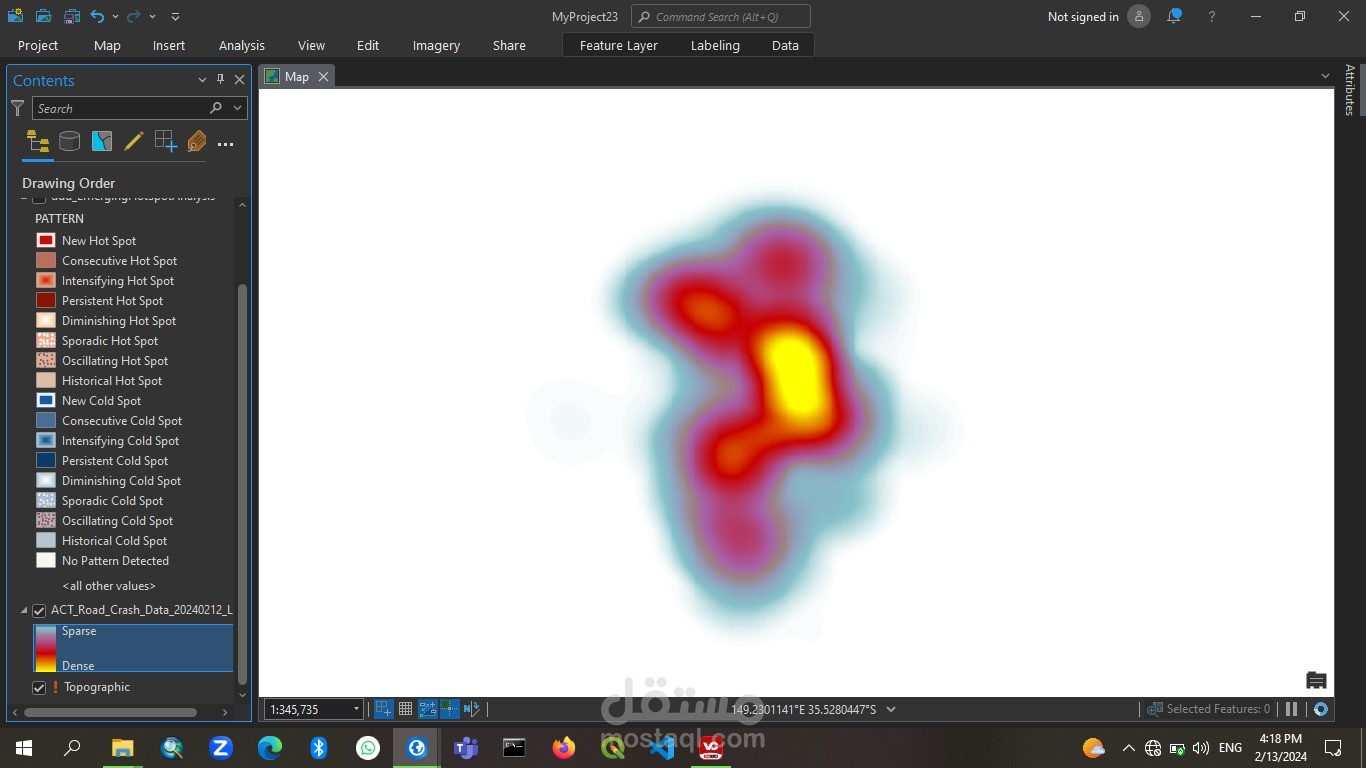Toggle the inference status bar icon

tap(450, 709)
